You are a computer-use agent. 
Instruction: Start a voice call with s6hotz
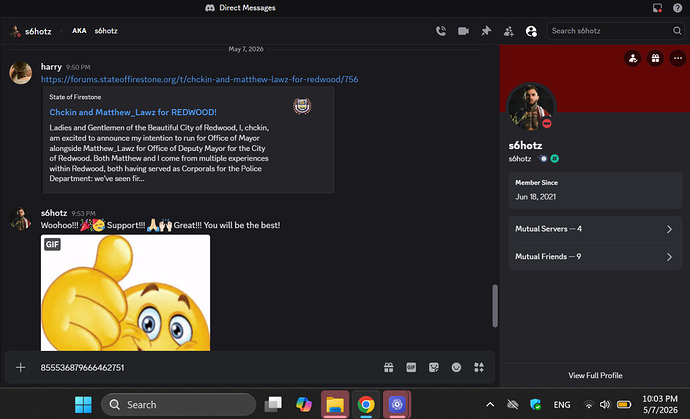[440, 31]
